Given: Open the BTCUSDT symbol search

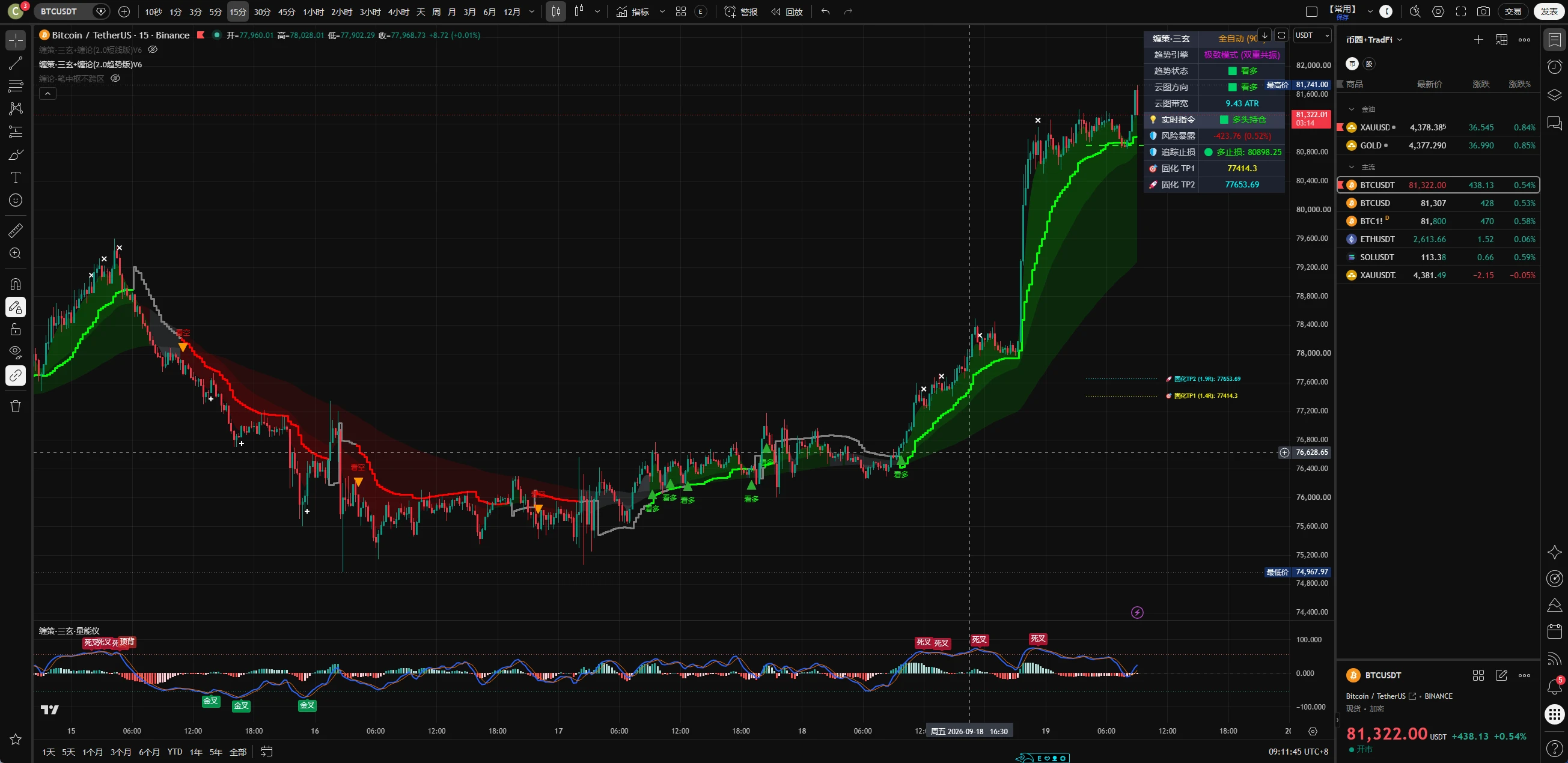Looking at the screenshot, I should tap(59, 11).
